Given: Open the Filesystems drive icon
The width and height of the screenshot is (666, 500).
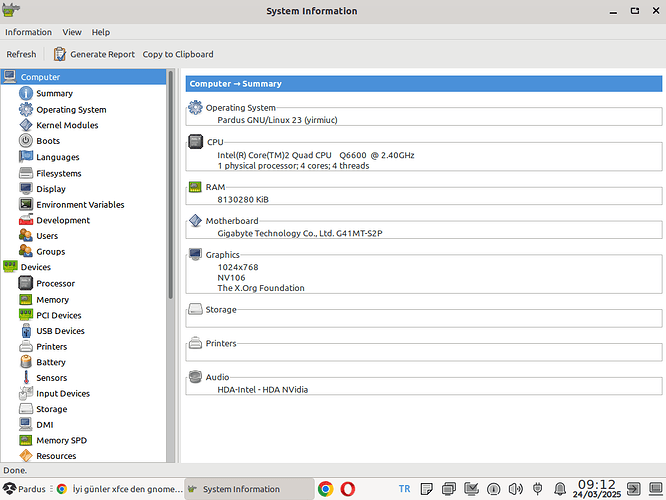Looking at the screenshot, I should [x=26, y=173].
